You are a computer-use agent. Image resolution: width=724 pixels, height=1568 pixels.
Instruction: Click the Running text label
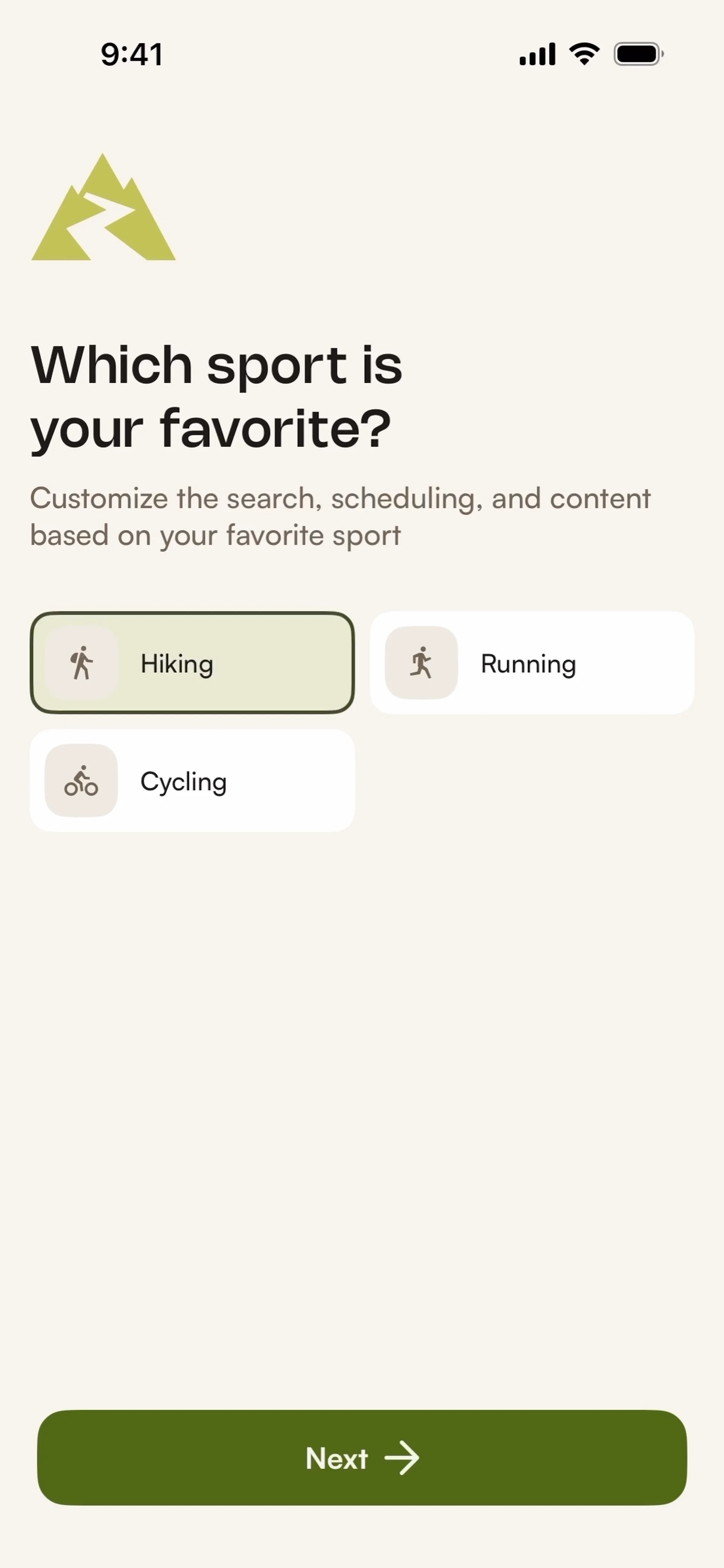click(528, 664)
